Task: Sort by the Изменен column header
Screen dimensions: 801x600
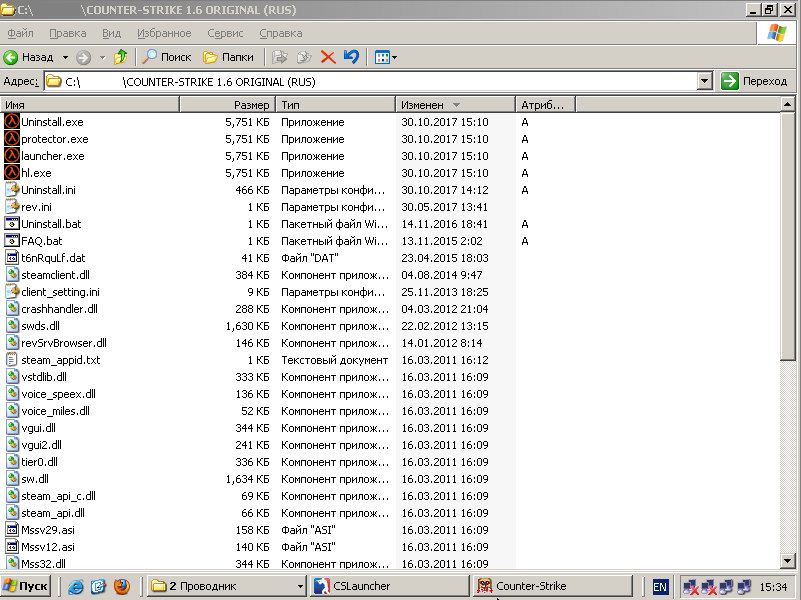Action: point(455,105)
